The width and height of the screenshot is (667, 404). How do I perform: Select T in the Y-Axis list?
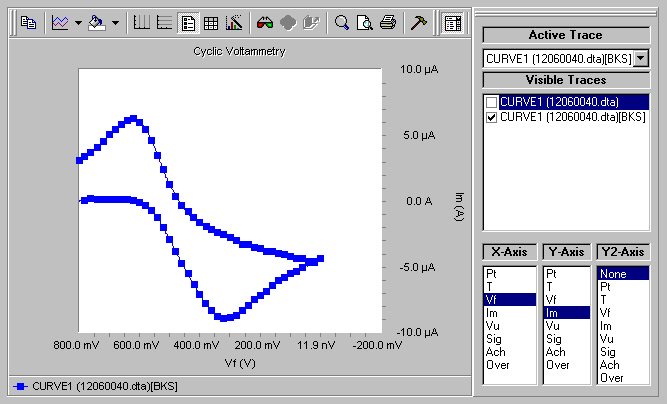[x=567, y=287]
